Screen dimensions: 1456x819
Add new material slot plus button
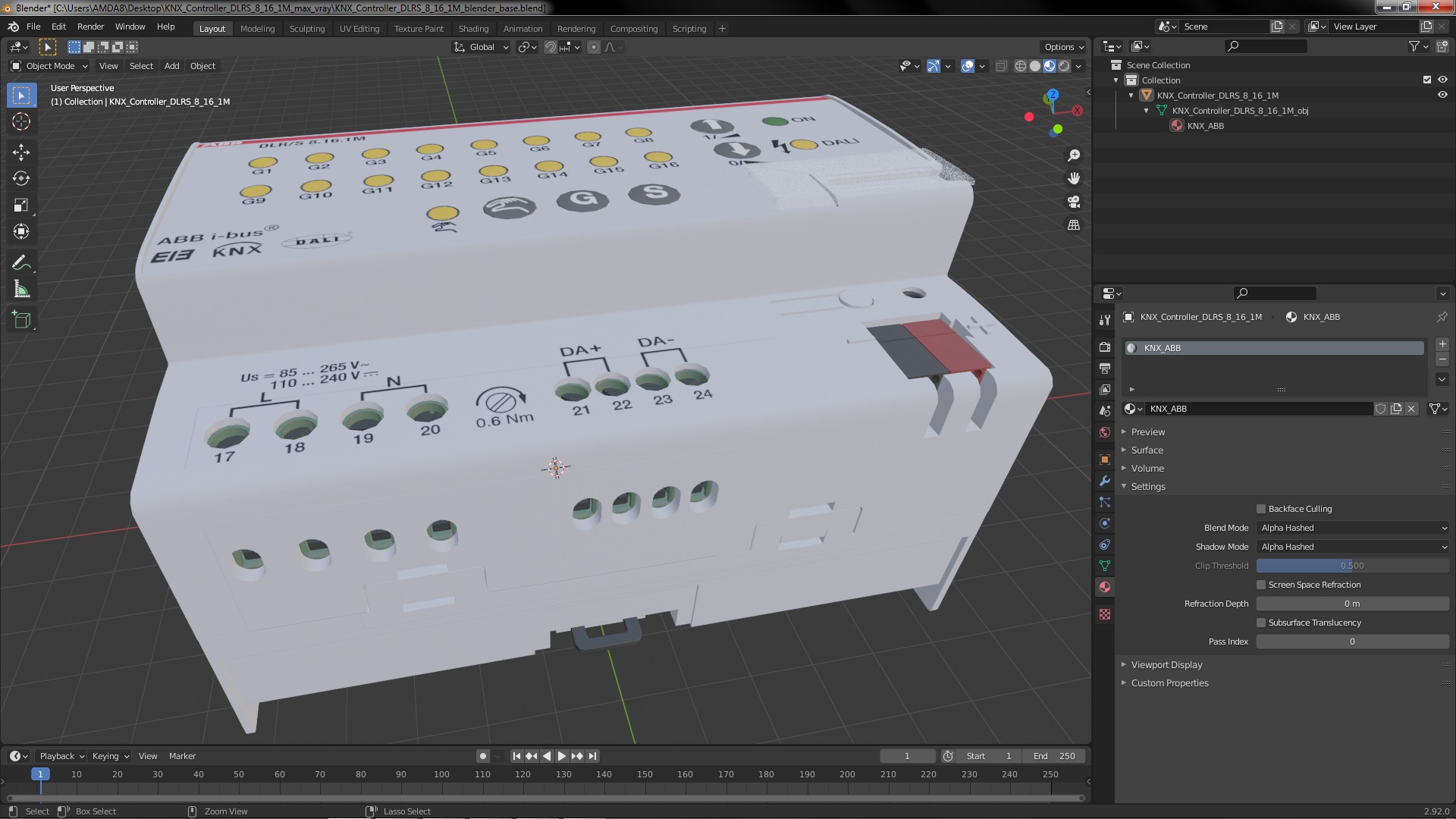[1442, 344]
